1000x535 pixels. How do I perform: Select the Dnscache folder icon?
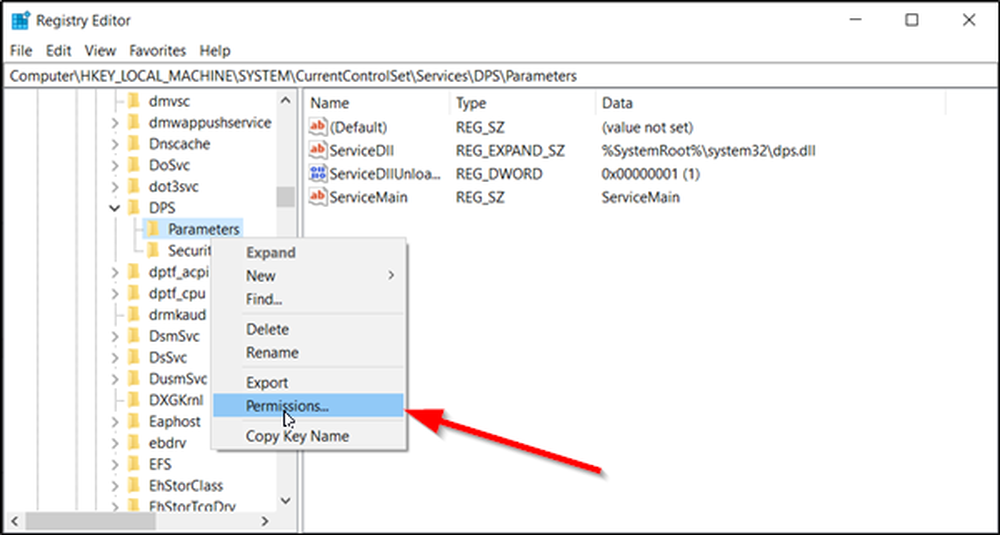[135, 143]
